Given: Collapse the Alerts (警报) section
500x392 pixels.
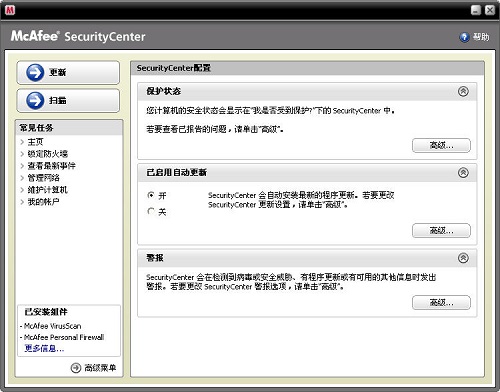Looking at the screenshot, I should (x=463, y=258).
